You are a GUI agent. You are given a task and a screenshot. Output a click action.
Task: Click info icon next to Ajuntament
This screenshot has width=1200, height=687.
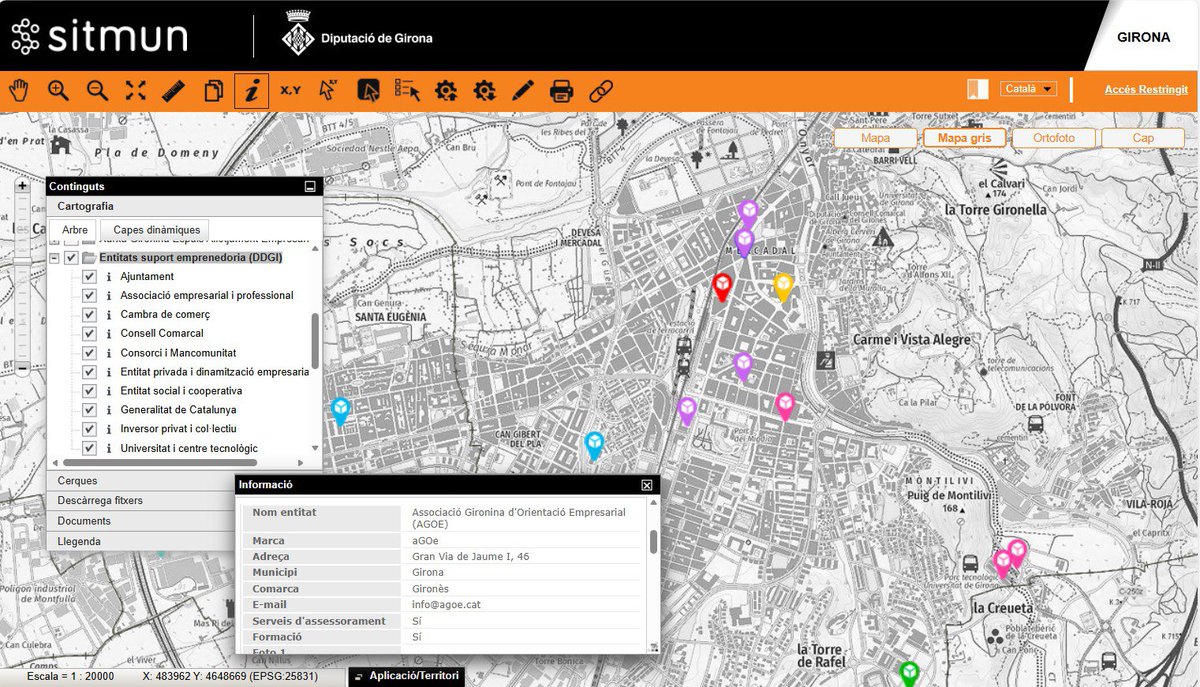[x=108, y=277]
